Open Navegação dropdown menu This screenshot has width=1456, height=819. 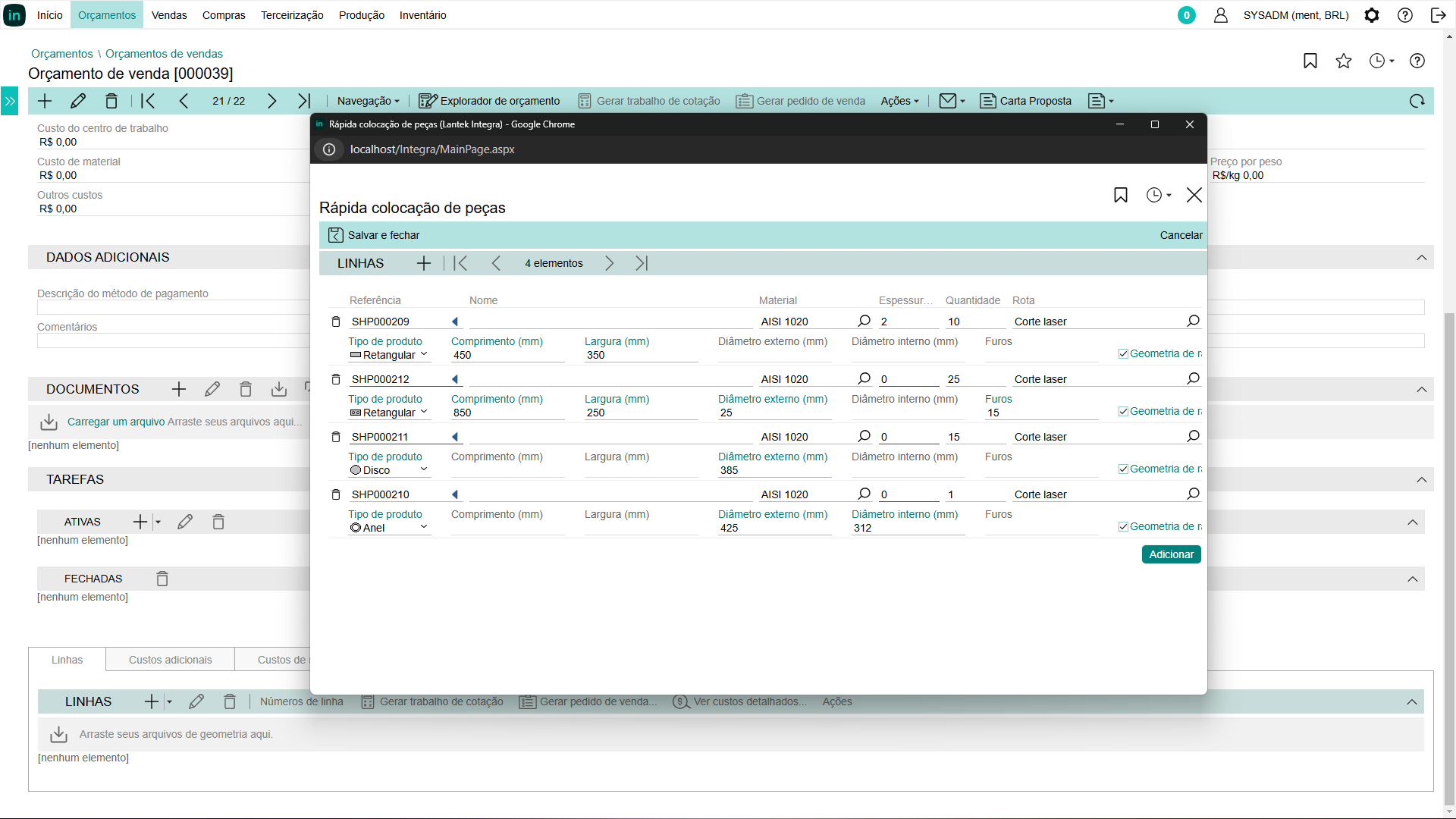(368, 101)
